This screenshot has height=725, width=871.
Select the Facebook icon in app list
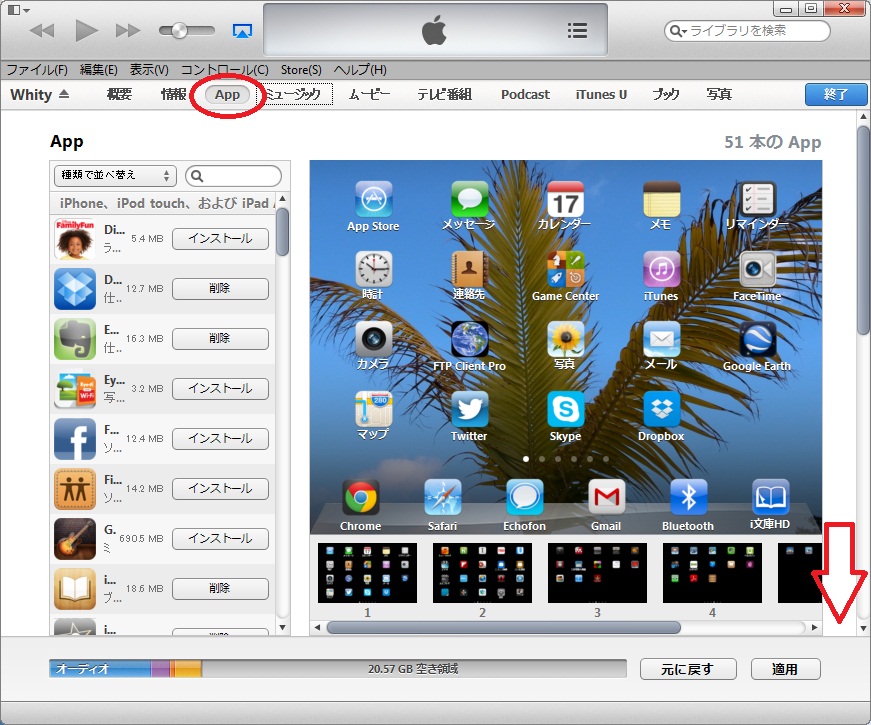click(x=75, y=439)
